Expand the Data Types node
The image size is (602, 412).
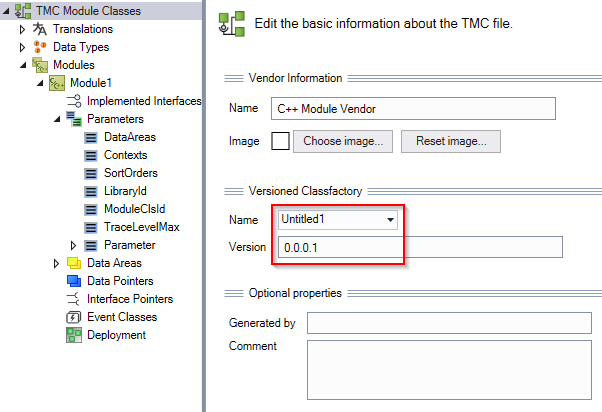click(x=22, y=47)
